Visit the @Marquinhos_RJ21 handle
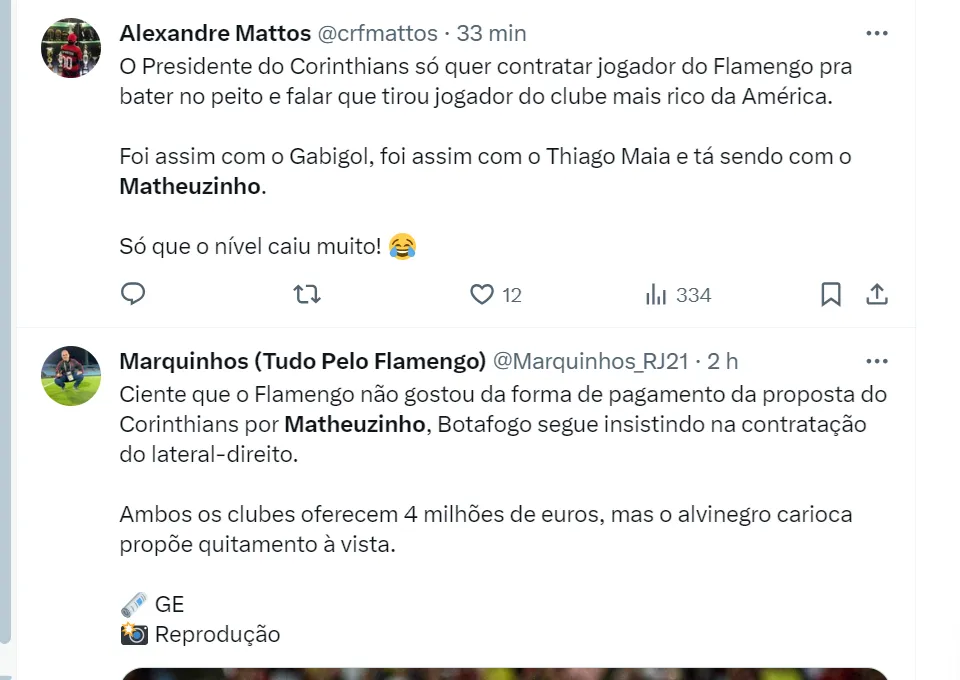The image size is (960, 680). point(592,361)
